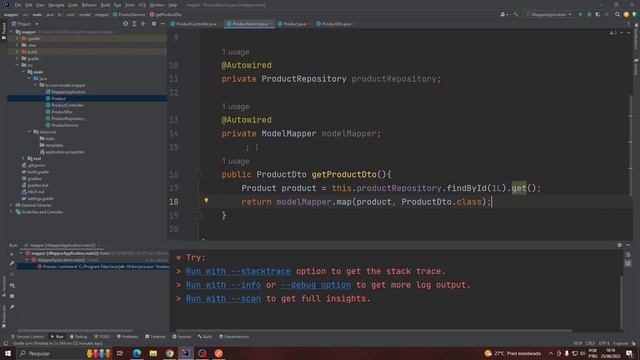Open the MapperApplication run configuration dropdown
Screen dimensions: 640x360
[x=549, y=14]
